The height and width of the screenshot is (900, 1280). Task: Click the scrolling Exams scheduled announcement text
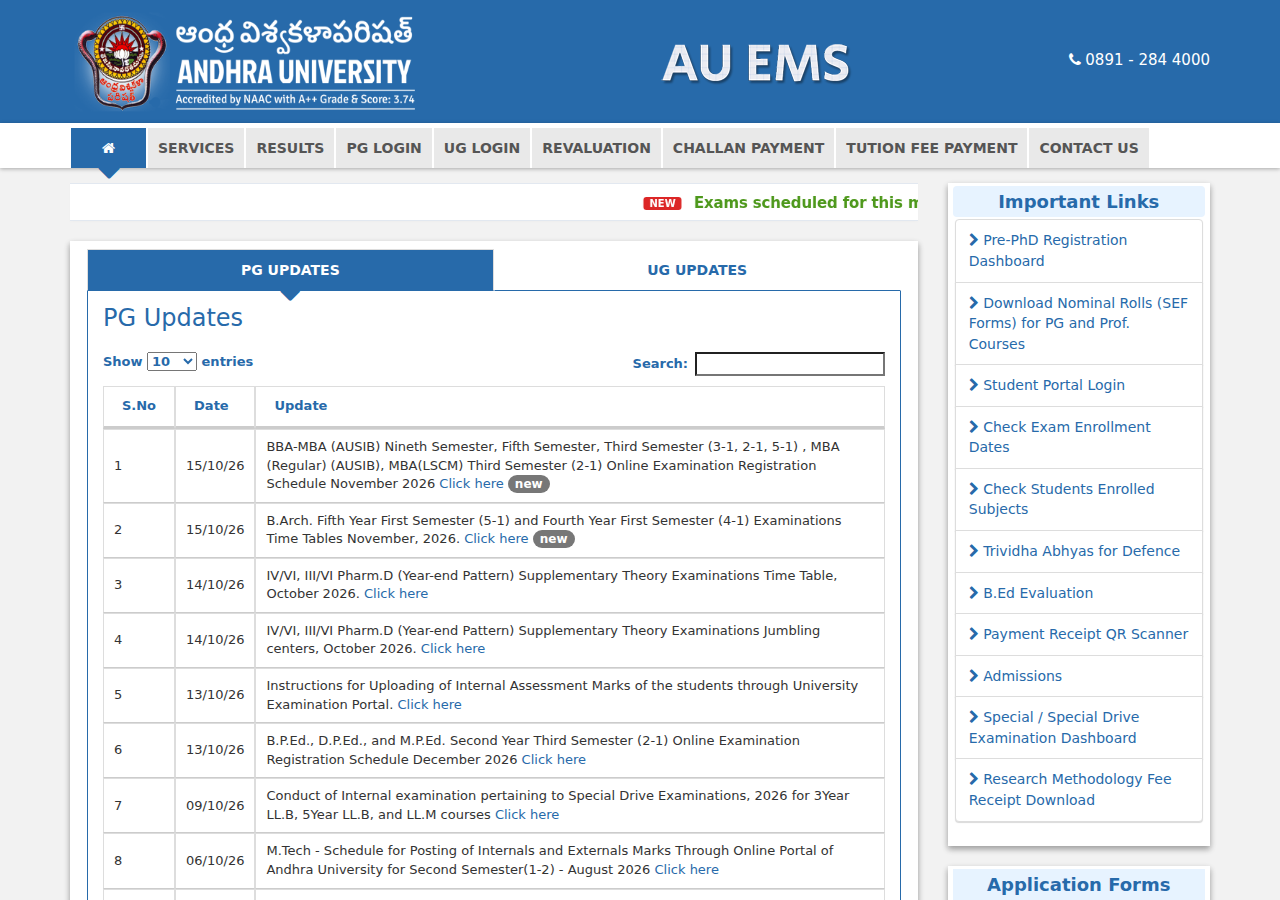point(806,203)
